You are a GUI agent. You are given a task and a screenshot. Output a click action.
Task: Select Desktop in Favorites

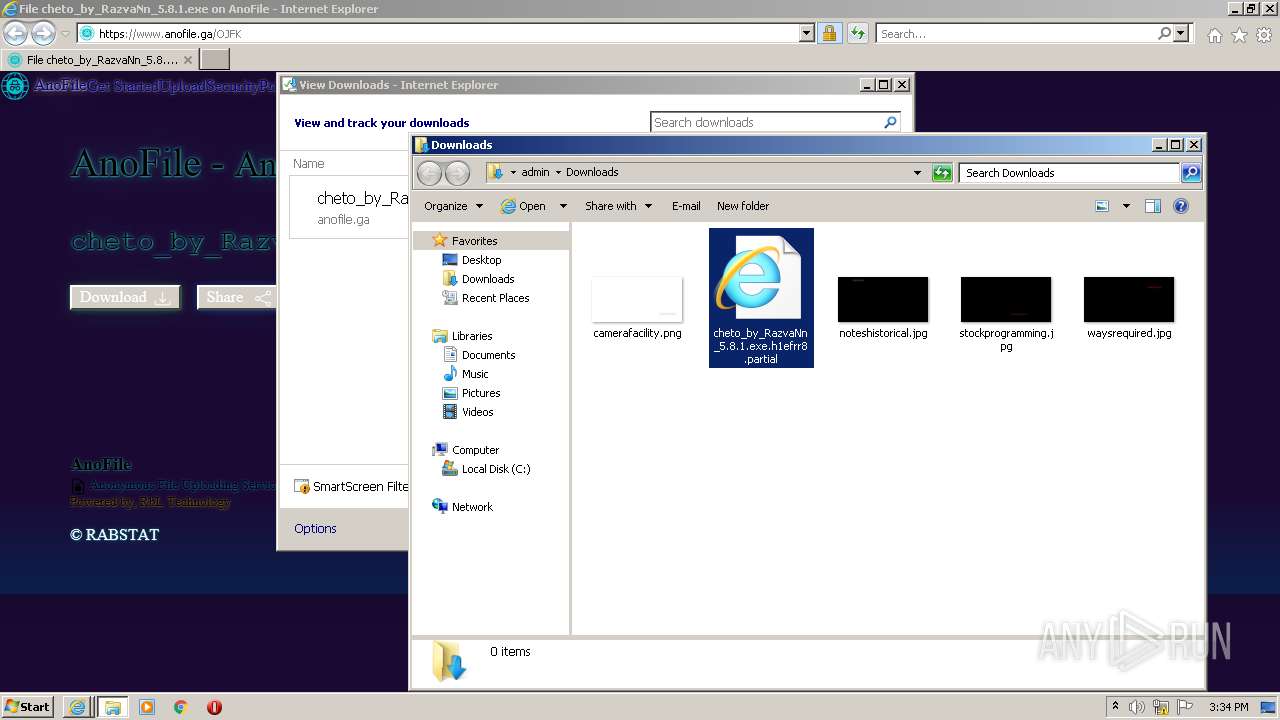[x=481, y=260]
